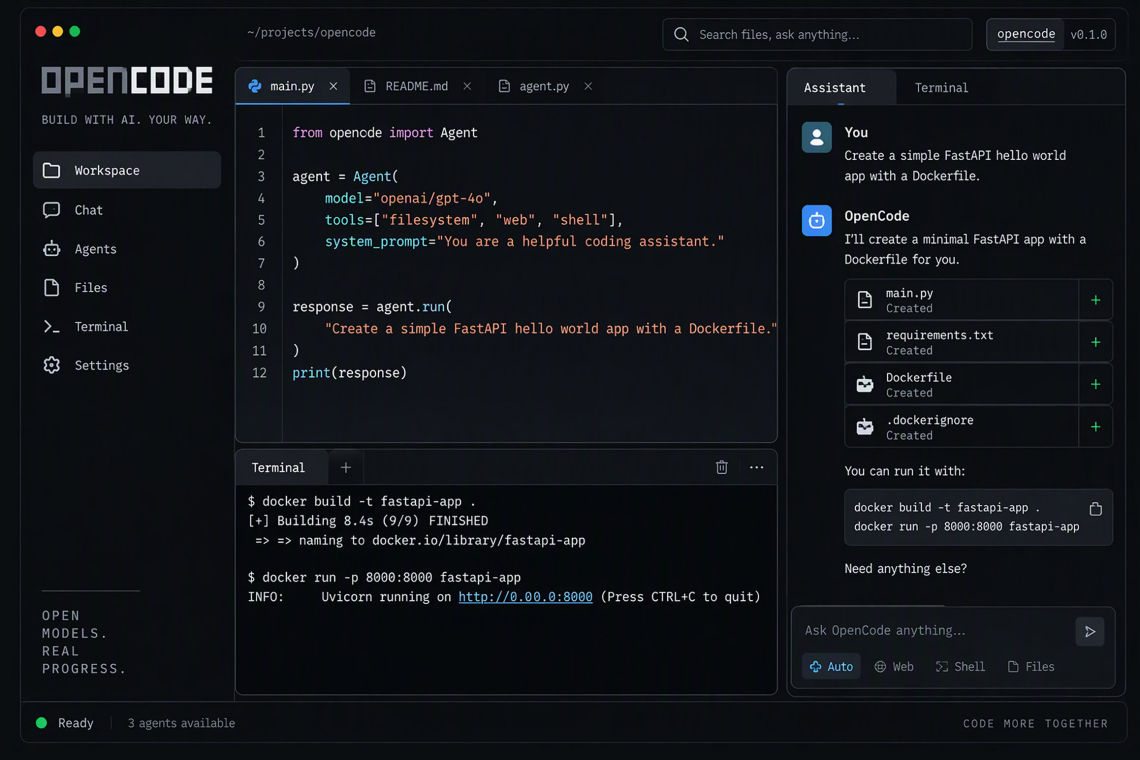Click line number 10 in editor gutter

[260, 329]
